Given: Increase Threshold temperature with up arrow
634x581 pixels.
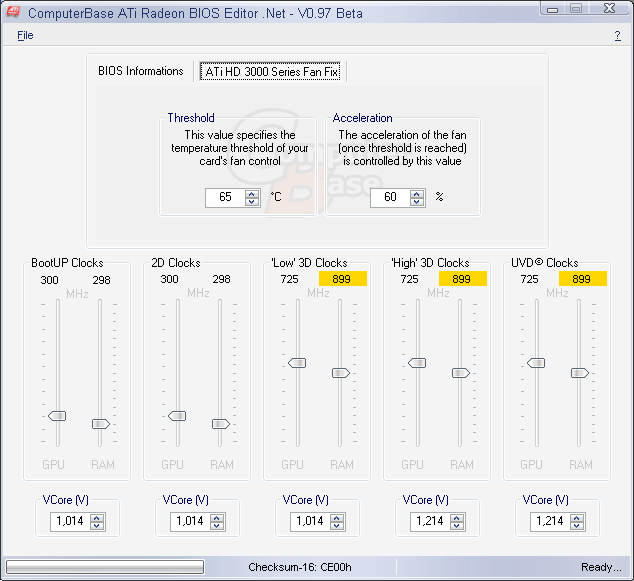Looking at the screenshot, I should 252,194.
